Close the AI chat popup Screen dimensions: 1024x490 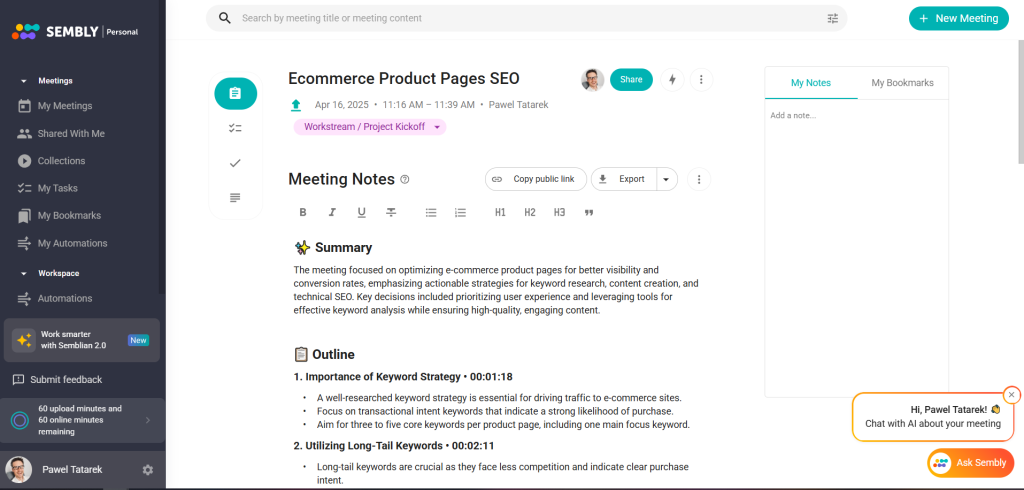[1011, 395]
